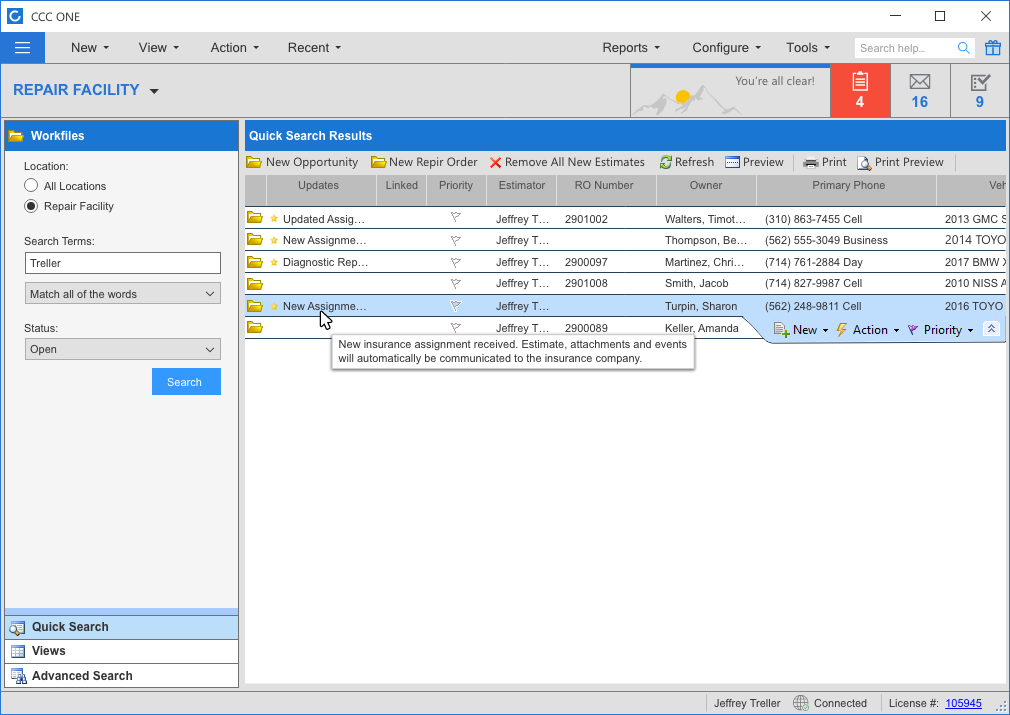Screen dimensions: 1010x715
Task: Open folder icon for Walters row
Action: tap(255, 218)
